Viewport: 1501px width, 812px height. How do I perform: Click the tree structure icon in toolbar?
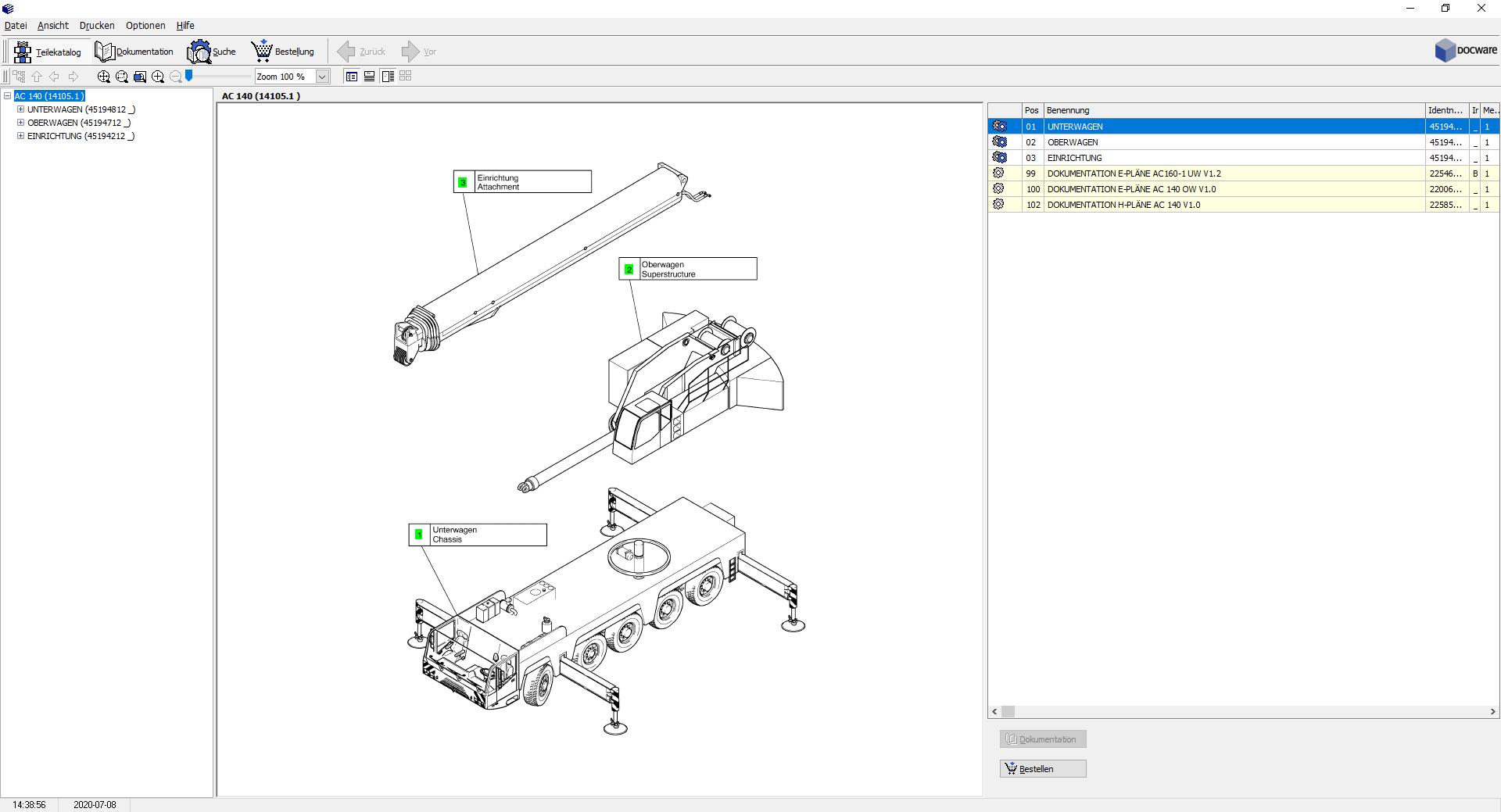tap(19, 76)
